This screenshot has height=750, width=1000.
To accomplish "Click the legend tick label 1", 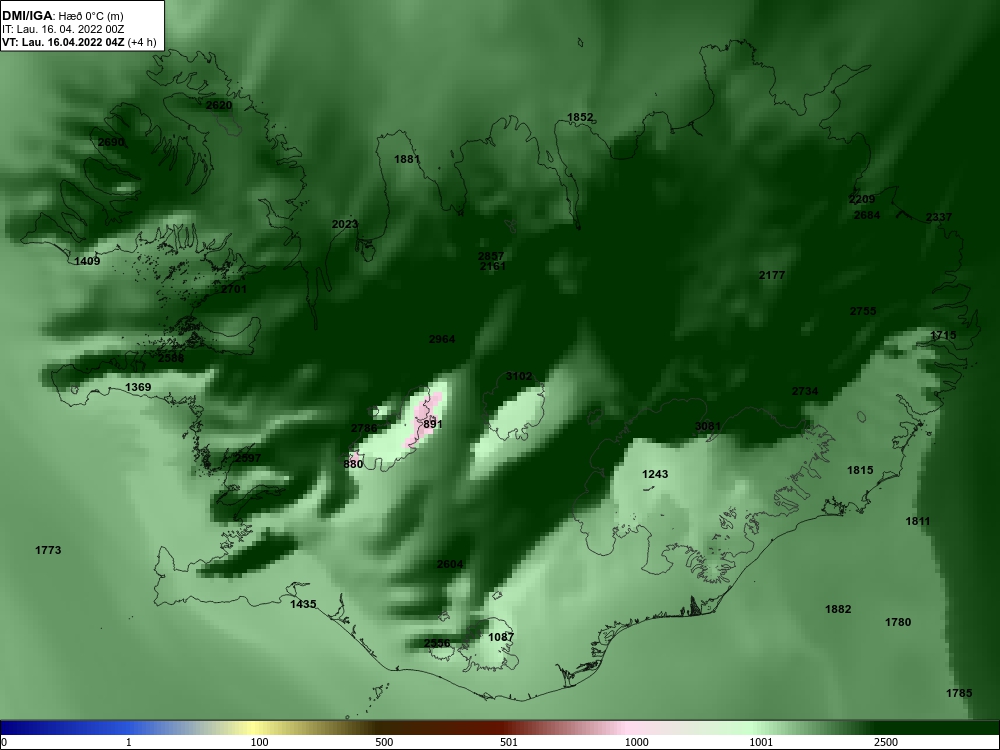I will point(129,742).
